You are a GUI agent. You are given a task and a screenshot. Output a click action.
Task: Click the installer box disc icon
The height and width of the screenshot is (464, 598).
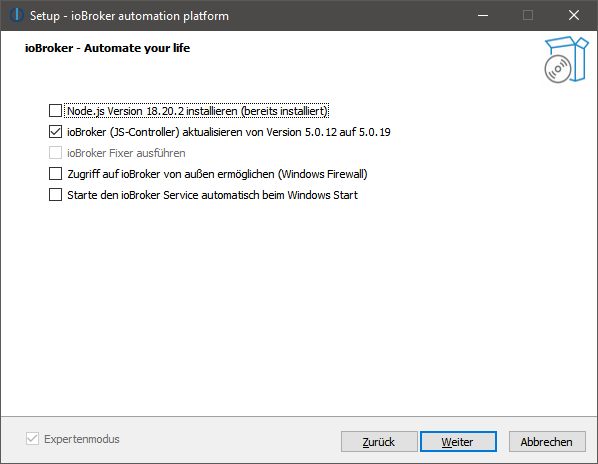[x=566, y=60]
